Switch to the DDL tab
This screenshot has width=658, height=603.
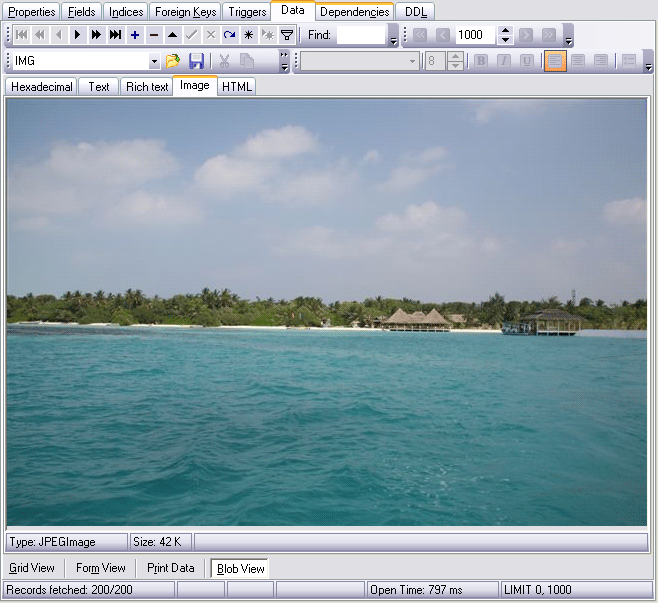click(415, 12)
